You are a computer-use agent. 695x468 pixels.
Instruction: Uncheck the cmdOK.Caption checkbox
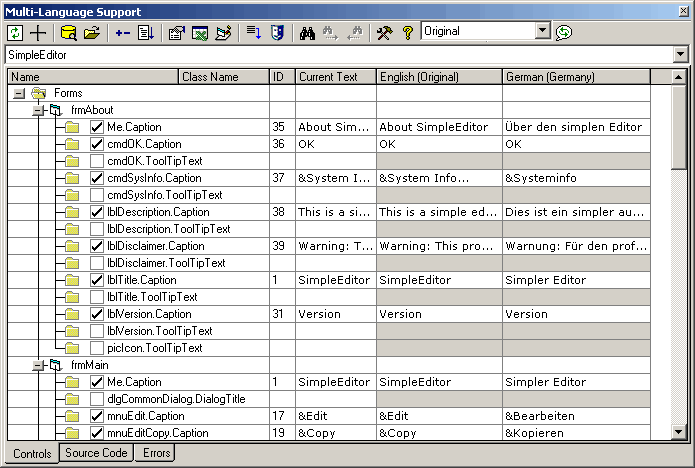(x=97, y=144)
